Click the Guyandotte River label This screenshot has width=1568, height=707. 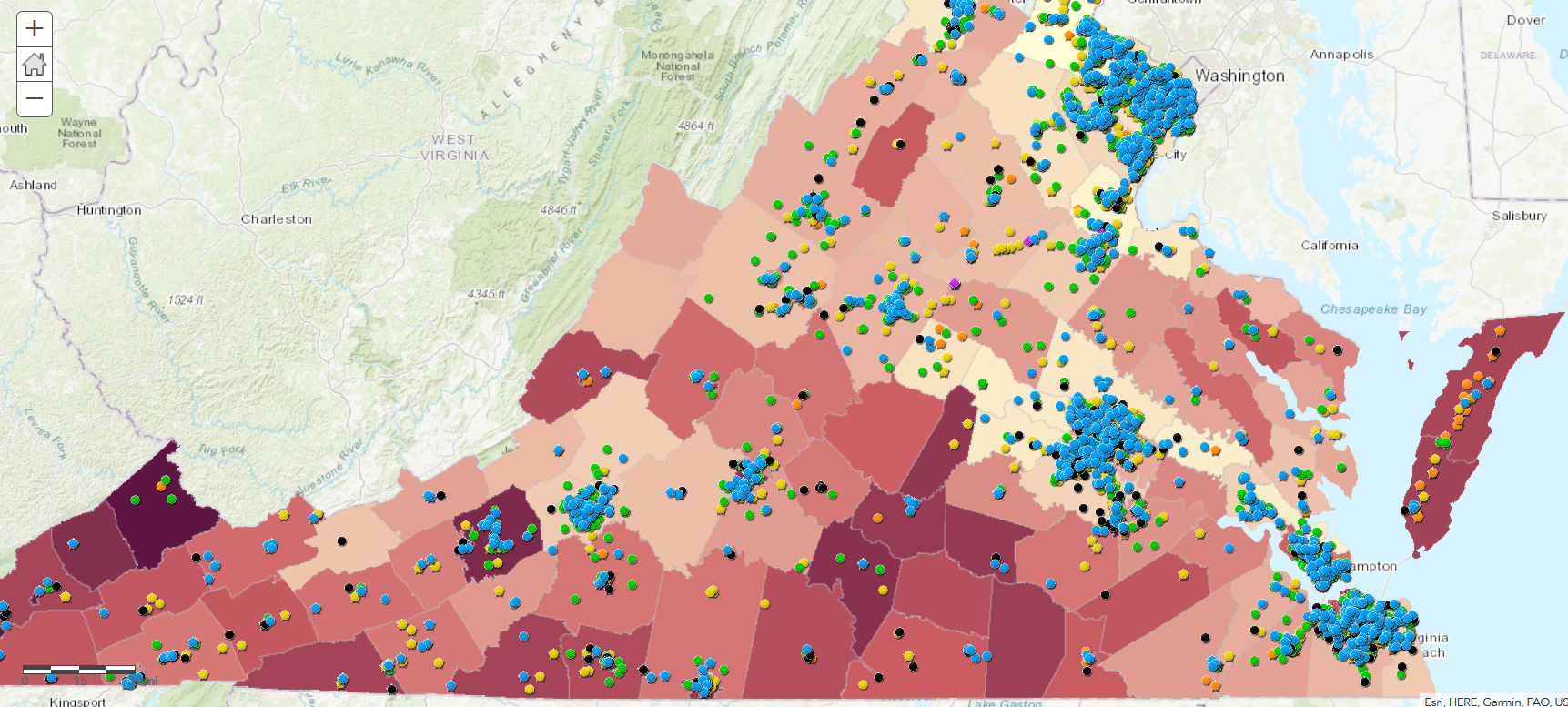click(x=147, y=279)
